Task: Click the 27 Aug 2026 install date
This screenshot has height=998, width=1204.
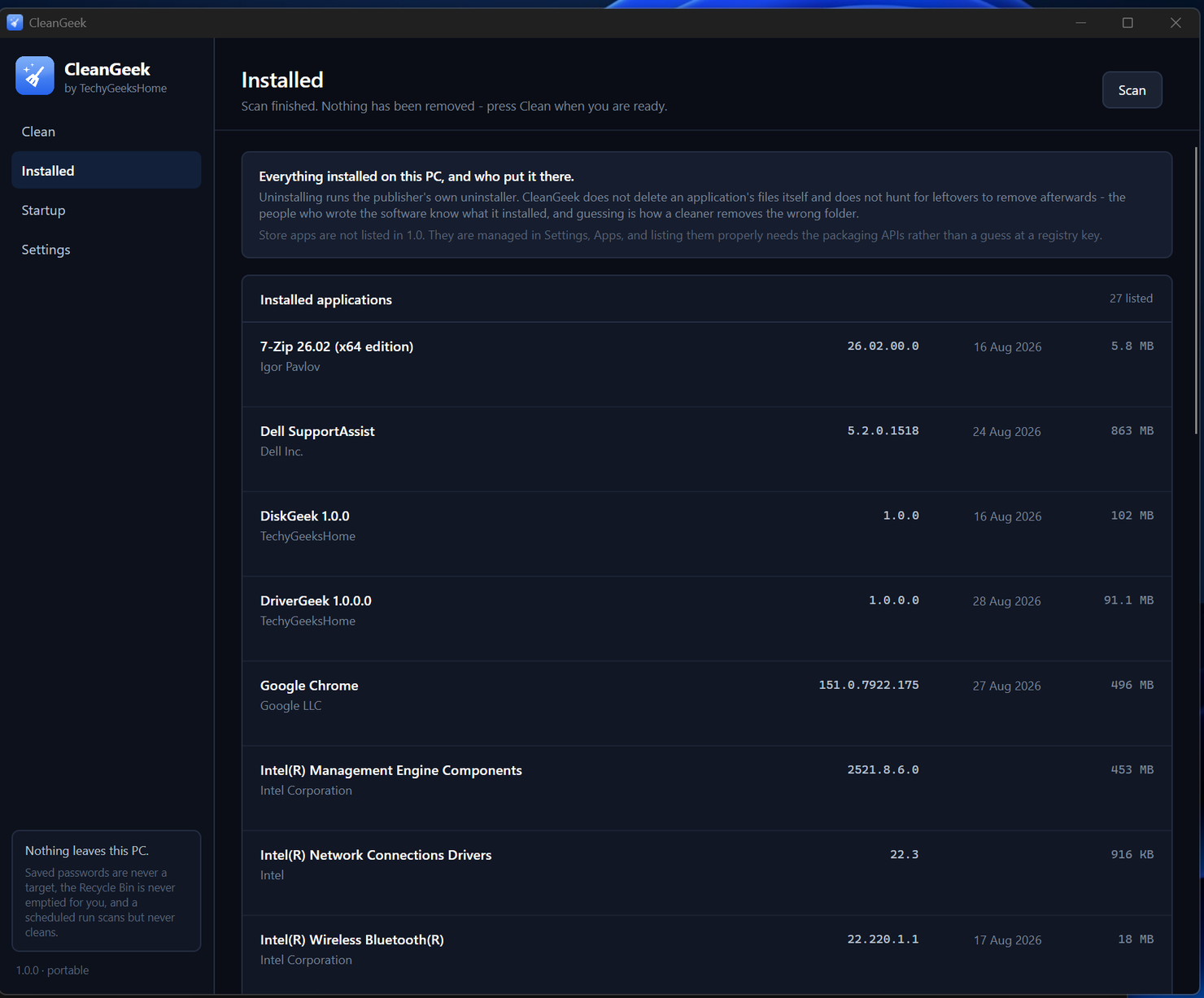Action: 1007,686
